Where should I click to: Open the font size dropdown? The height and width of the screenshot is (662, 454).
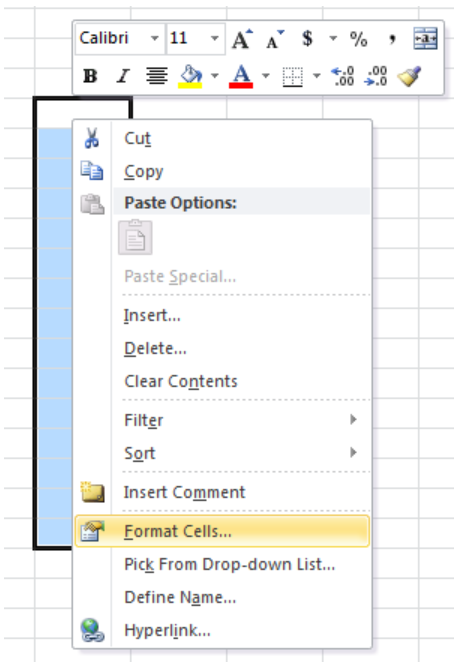[215, 39]
